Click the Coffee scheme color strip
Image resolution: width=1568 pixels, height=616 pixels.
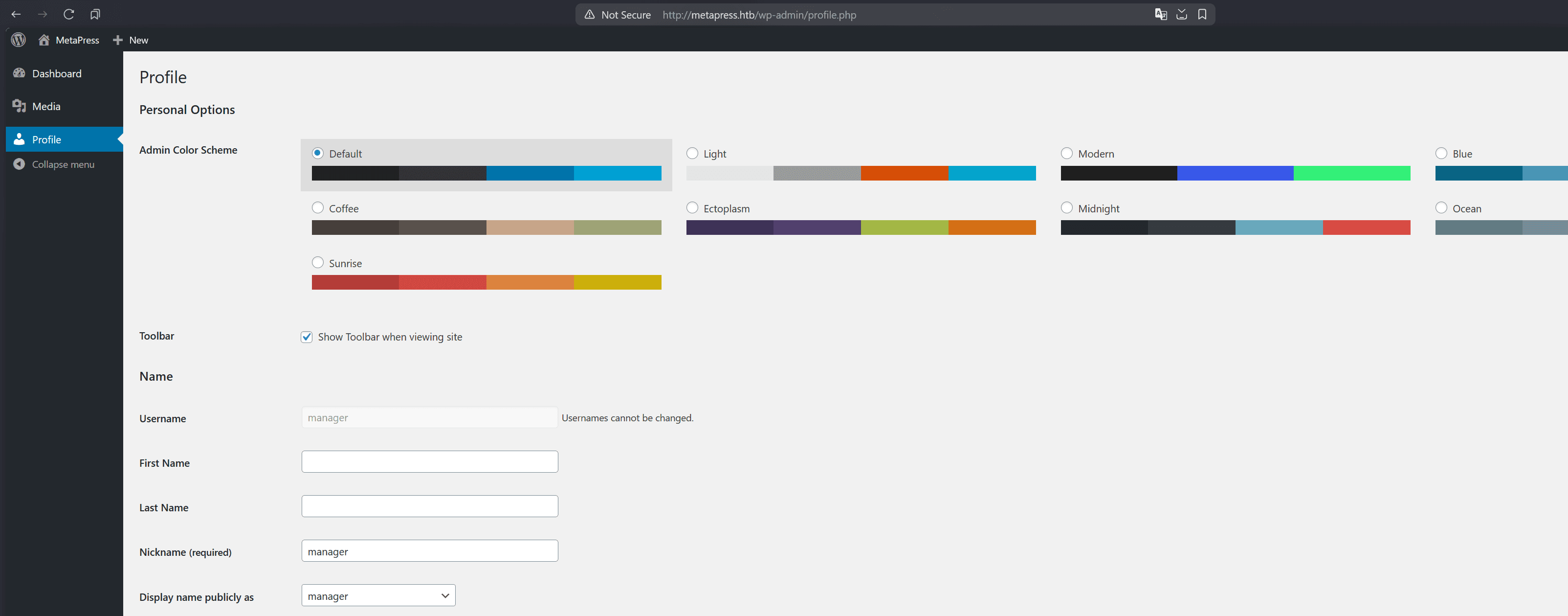(x=486, y=227)
